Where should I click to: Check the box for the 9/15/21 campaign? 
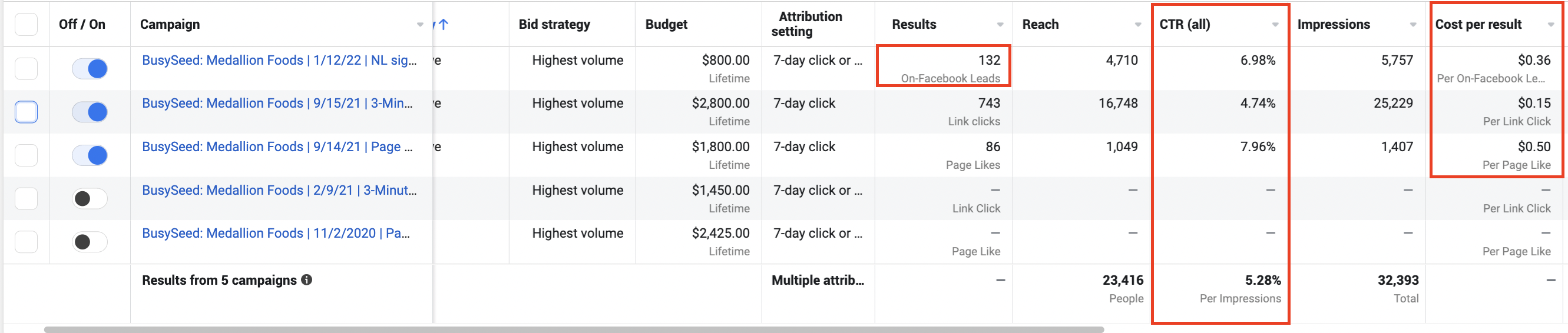pos(26,112)
